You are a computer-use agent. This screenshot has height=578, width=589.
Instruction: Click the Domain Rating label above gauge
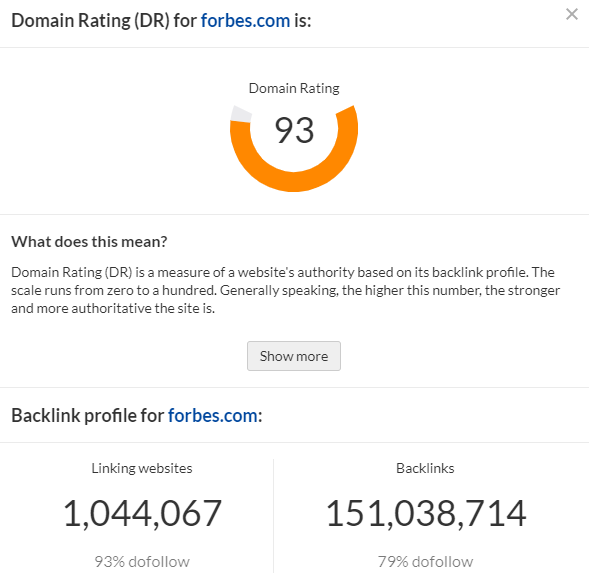pyautogui.click(x=294, y=88)
